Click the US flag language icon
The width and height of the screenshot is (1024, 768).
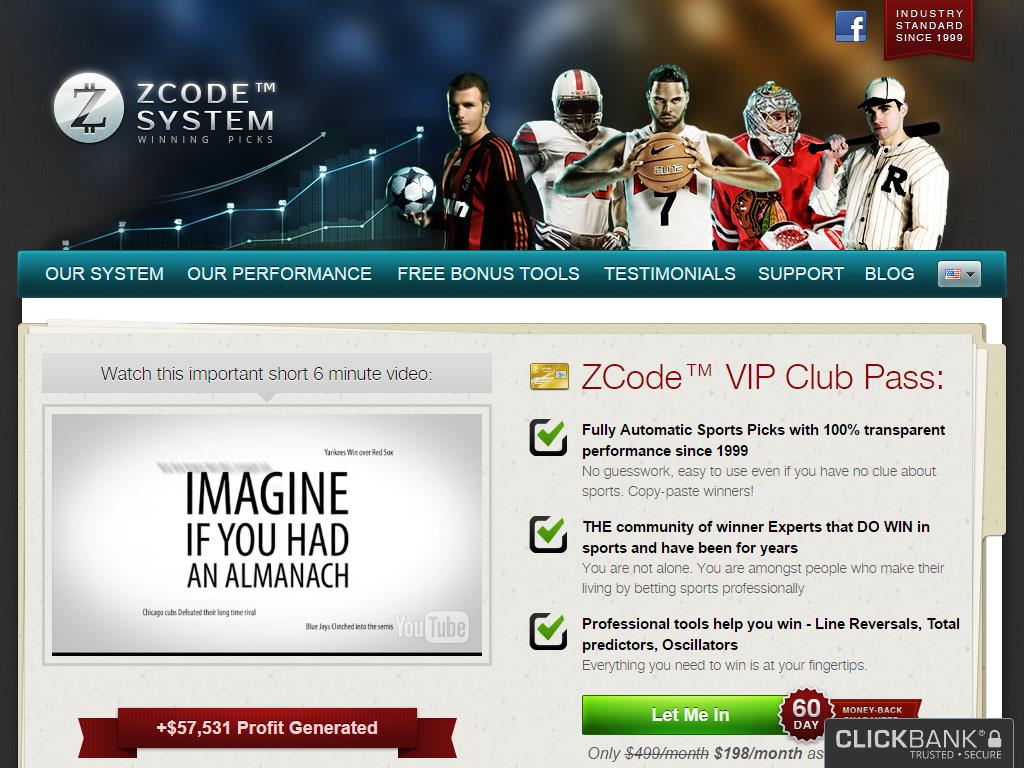(952, 274)
